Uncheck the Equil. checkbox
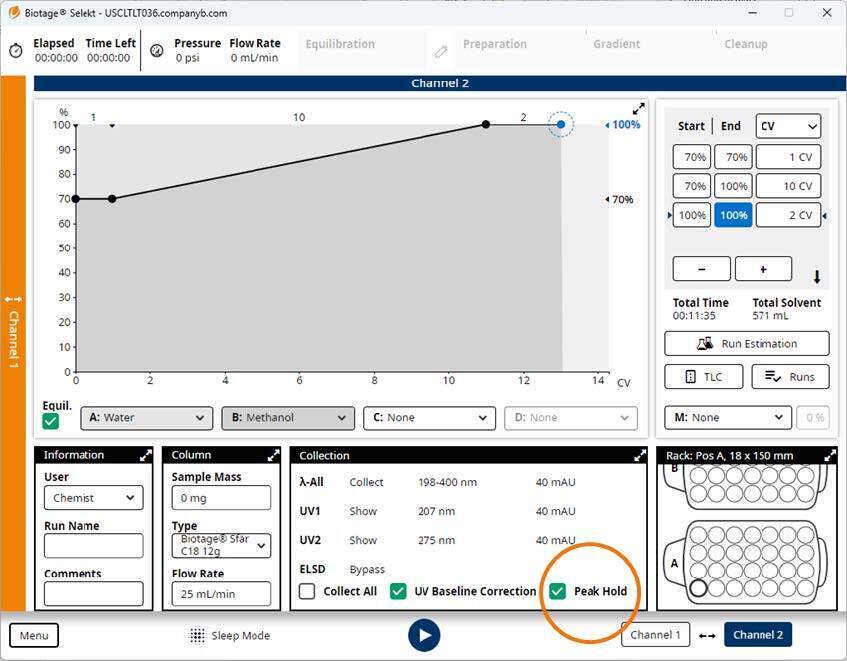 [x=51, y=421]
